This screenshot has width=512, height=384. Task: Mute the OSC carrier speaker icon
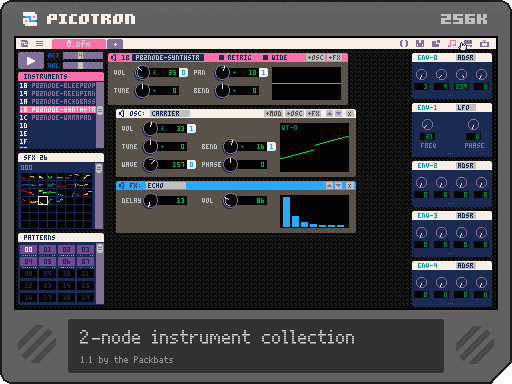122,114
